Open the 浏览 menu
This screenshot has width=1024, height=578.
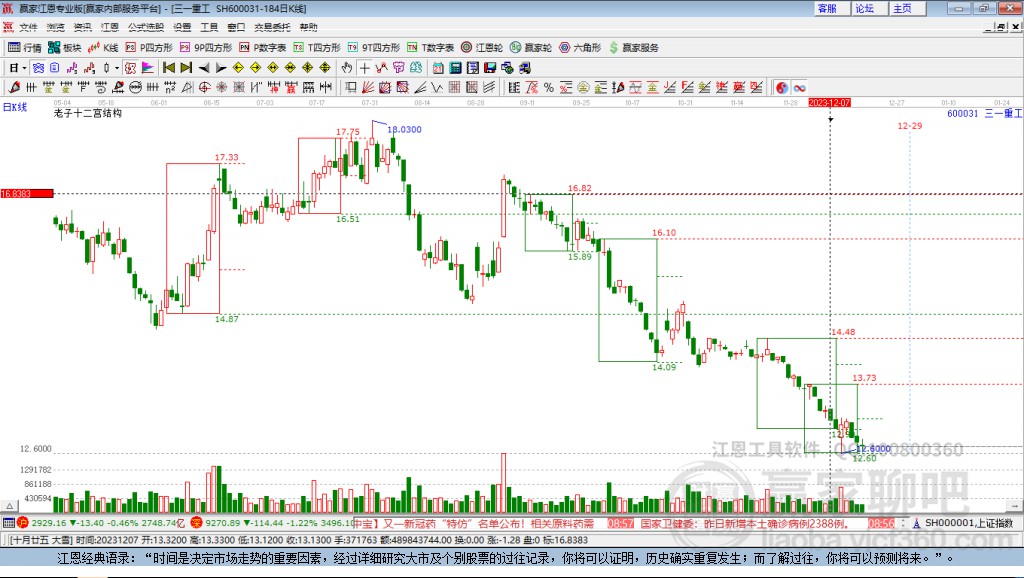(56, 27)
